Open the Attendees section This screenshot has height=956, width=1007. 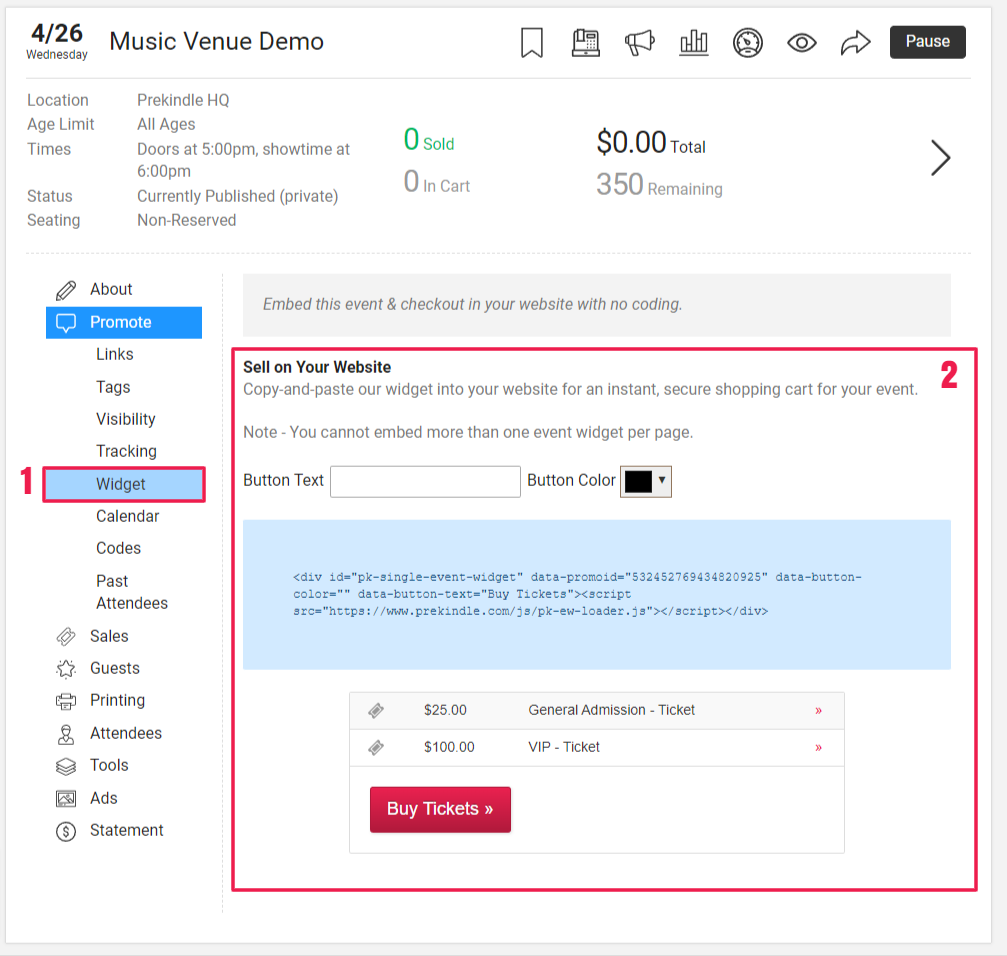[126, 733]
